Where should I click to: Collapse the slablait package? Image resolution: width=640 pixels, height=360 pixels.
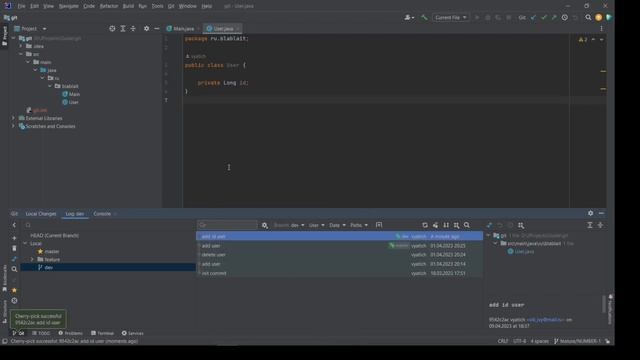pos(50,86)
